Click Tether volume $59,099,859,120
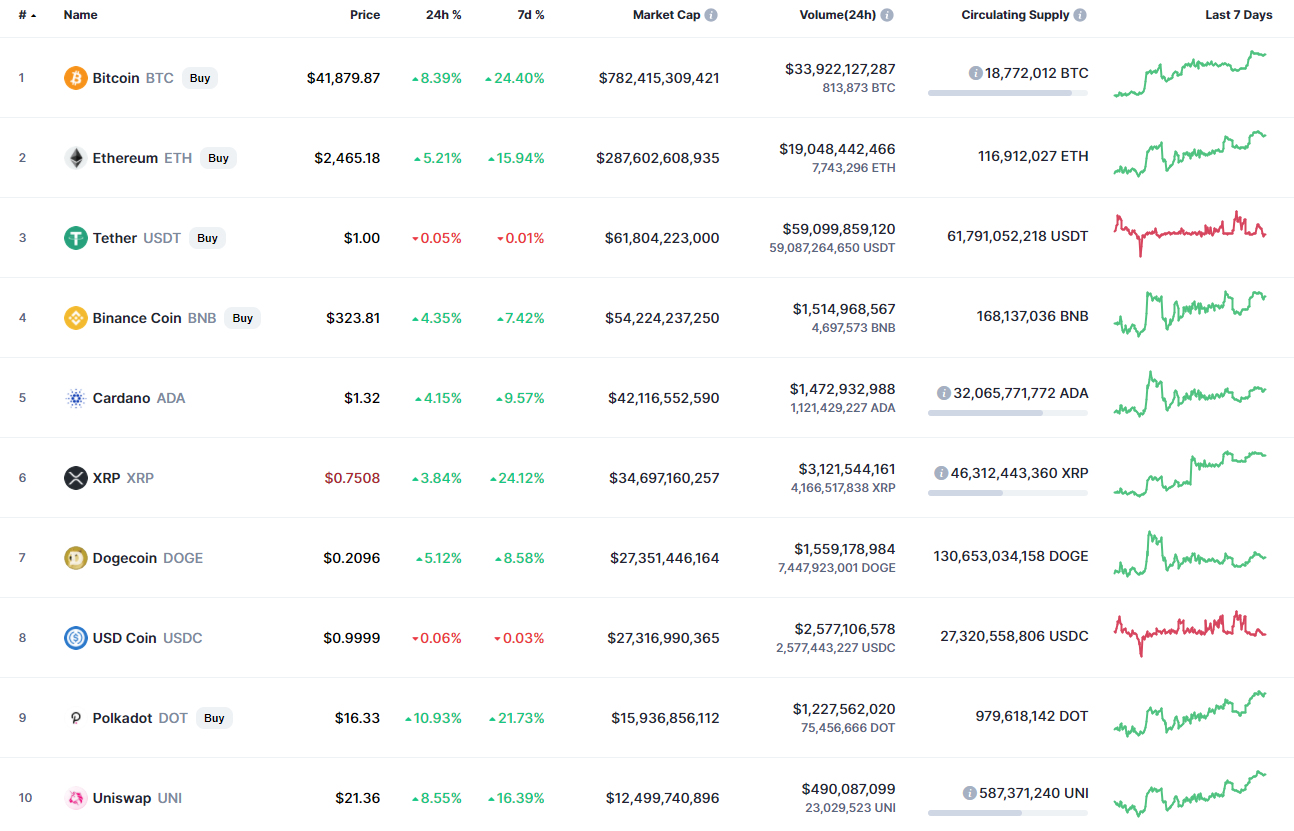The height and width of the screenshot is (831, 1294). click(x=837, y=229)
